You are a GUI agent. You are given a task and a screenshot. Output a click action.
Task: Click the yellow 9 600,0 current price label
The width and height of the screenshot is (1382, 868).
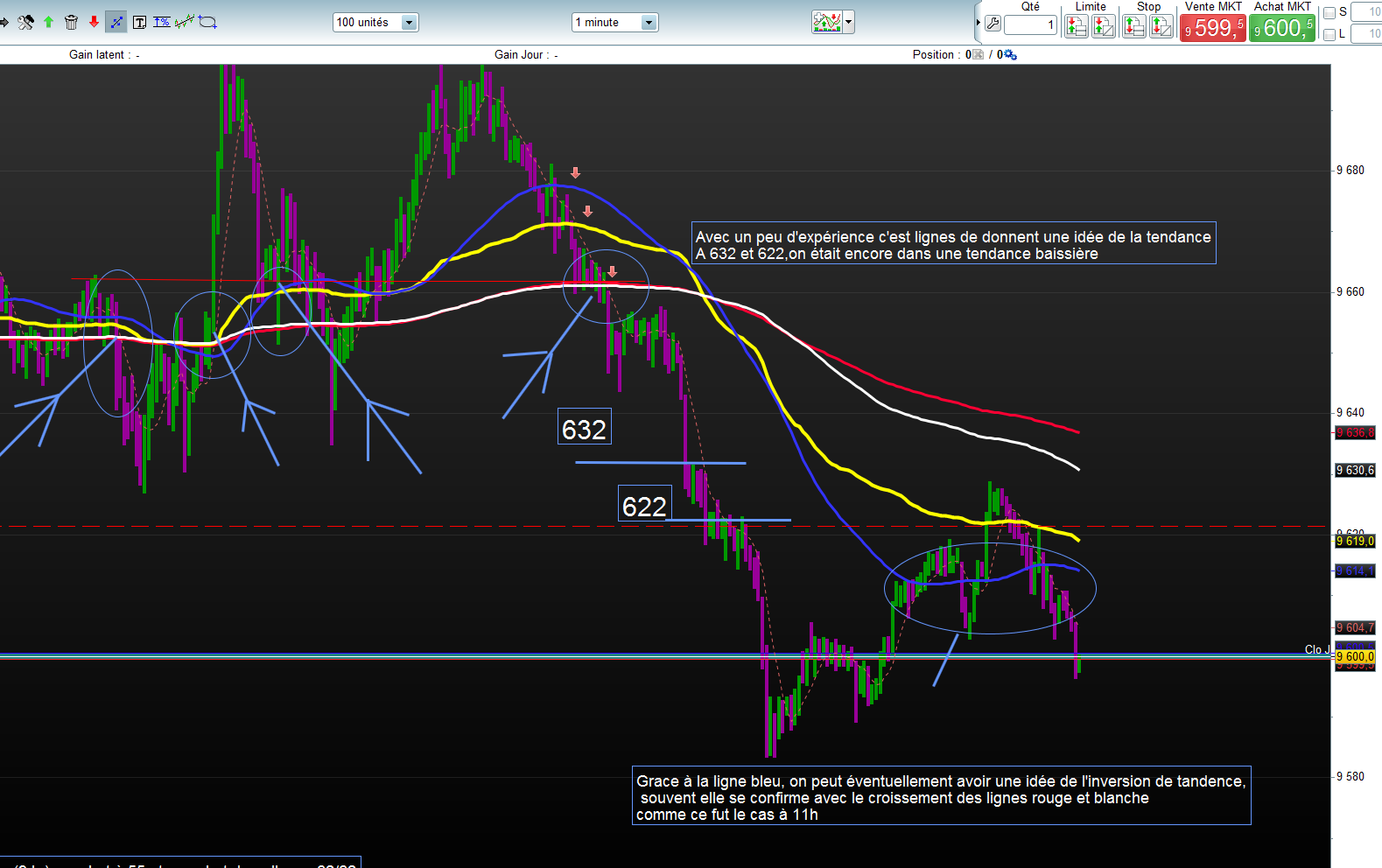(x=1355, y=656)
